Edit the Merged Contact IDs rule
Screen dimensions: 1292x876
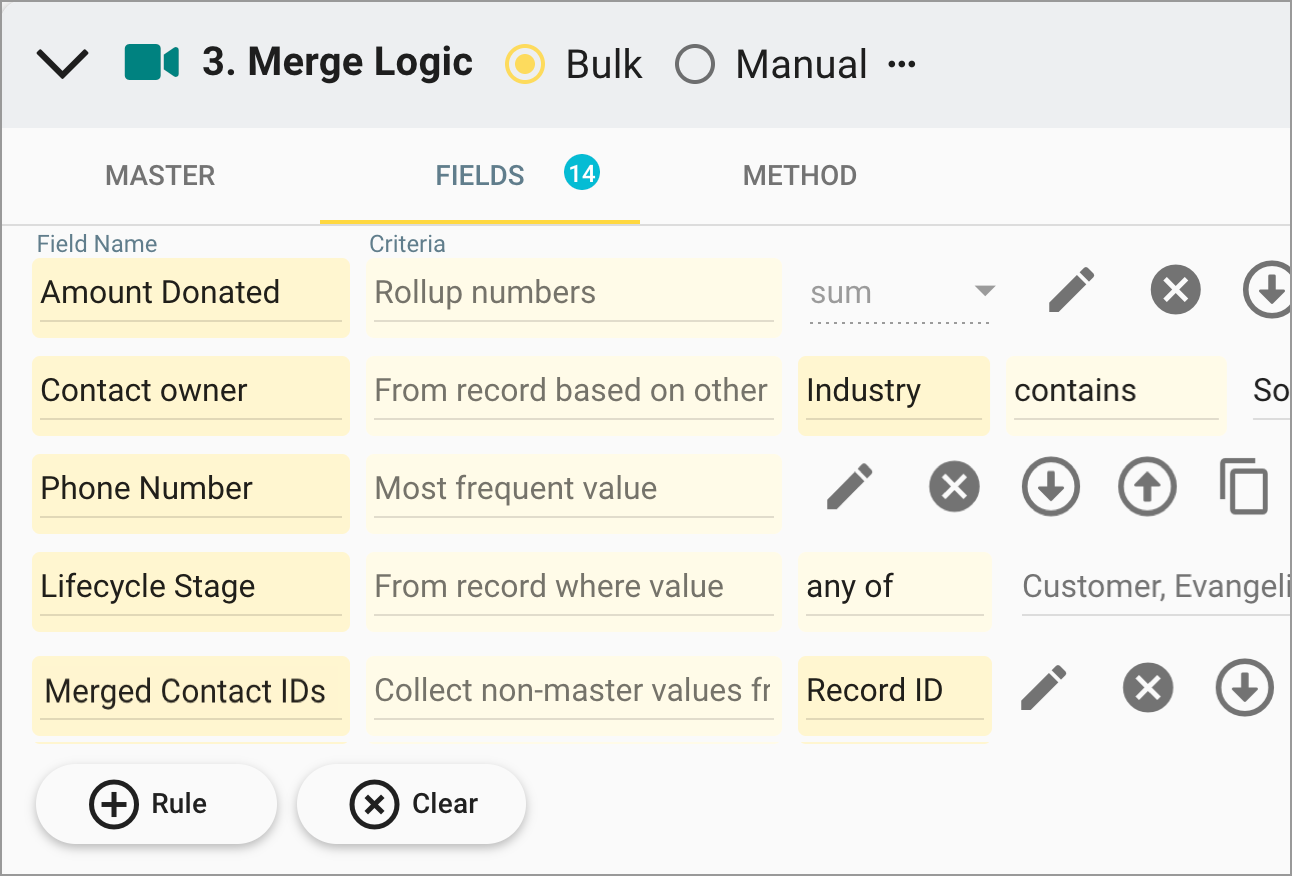[1043, 688]
